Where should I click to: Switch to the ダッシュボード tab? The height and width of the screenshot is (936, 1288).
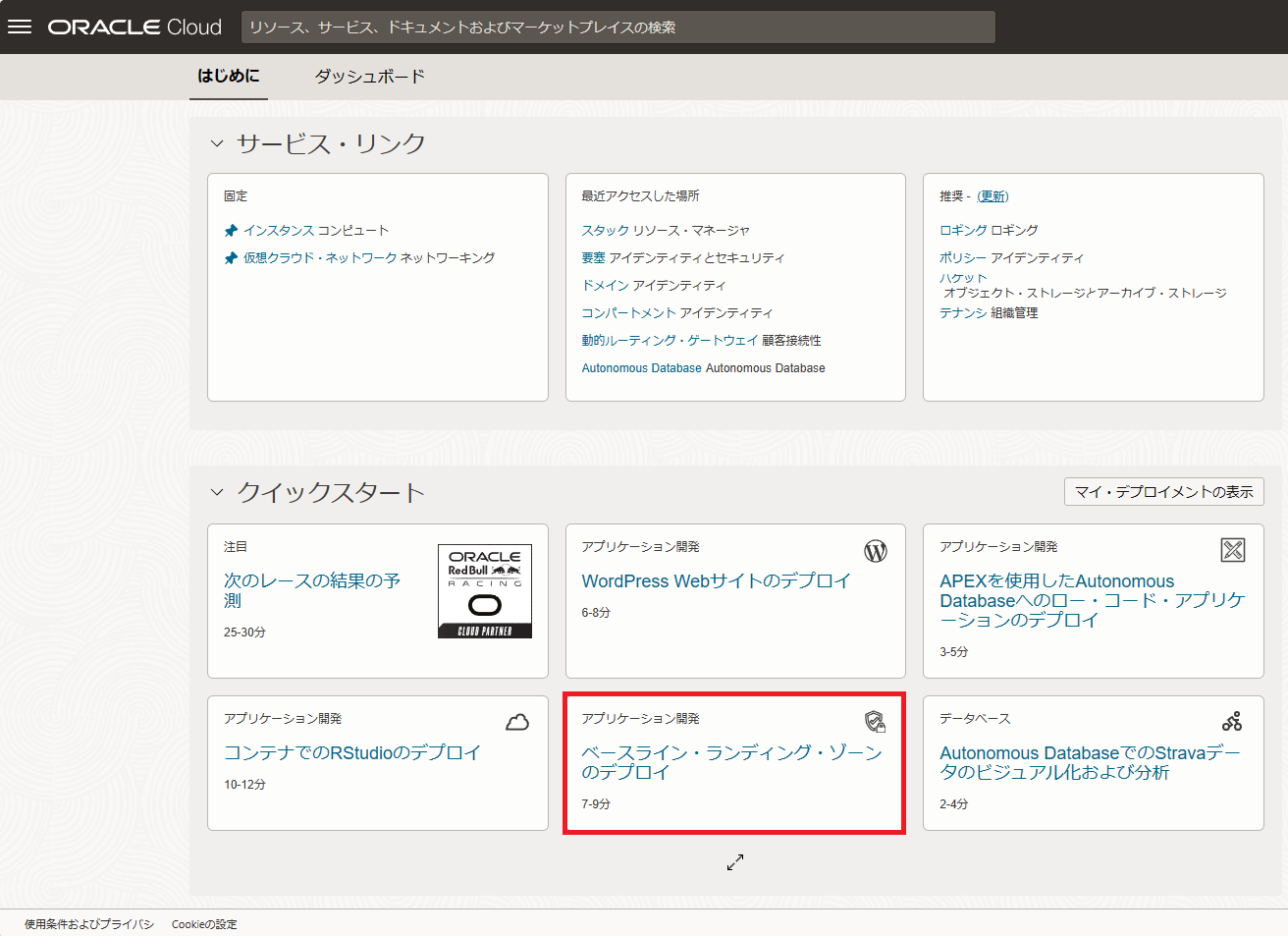(370, 76)
